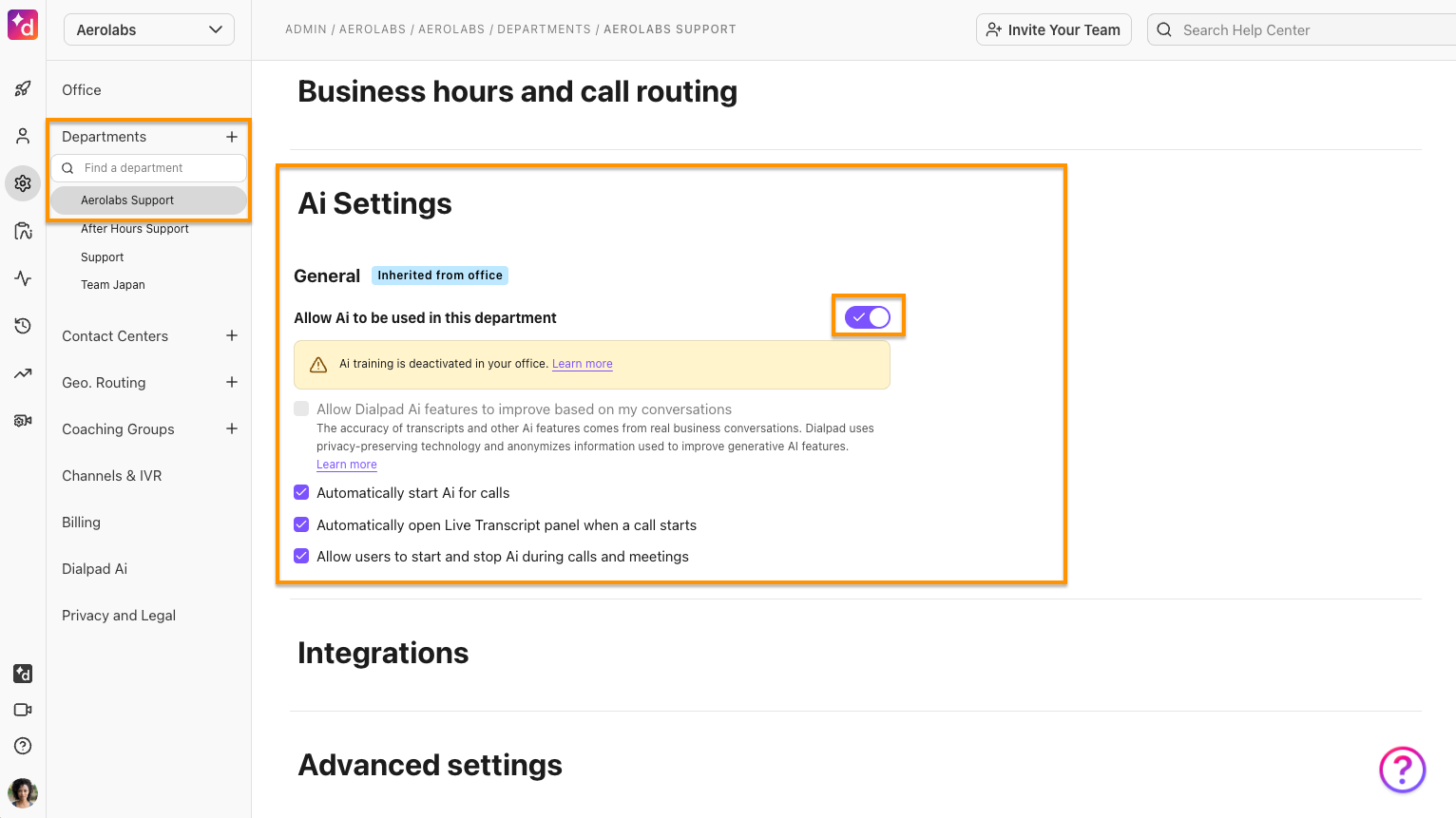Viewport: 1456px width, 818px height.
Task: Select the admin settings gear icon
Action: coord(23,183)
